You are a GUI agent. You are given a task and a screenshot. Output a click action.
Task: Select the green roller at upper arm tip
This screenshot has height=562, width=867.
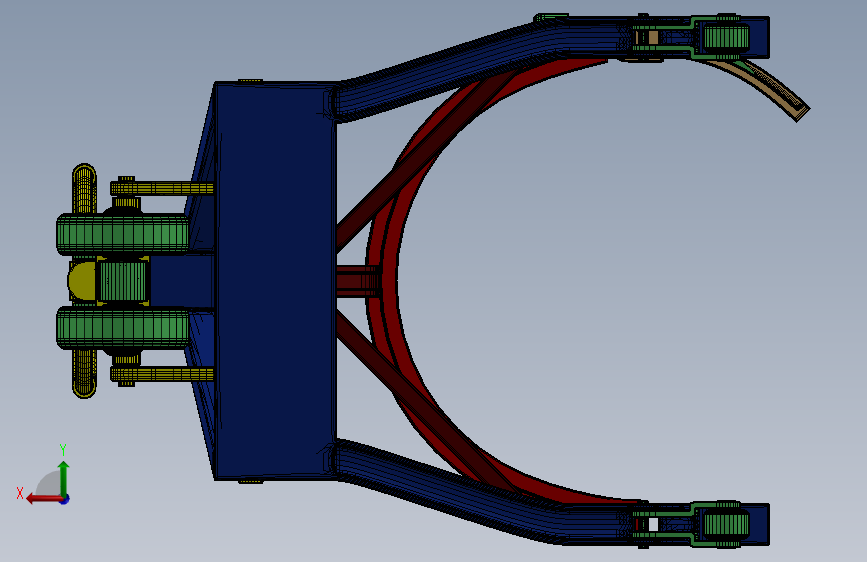click(725, 38)
